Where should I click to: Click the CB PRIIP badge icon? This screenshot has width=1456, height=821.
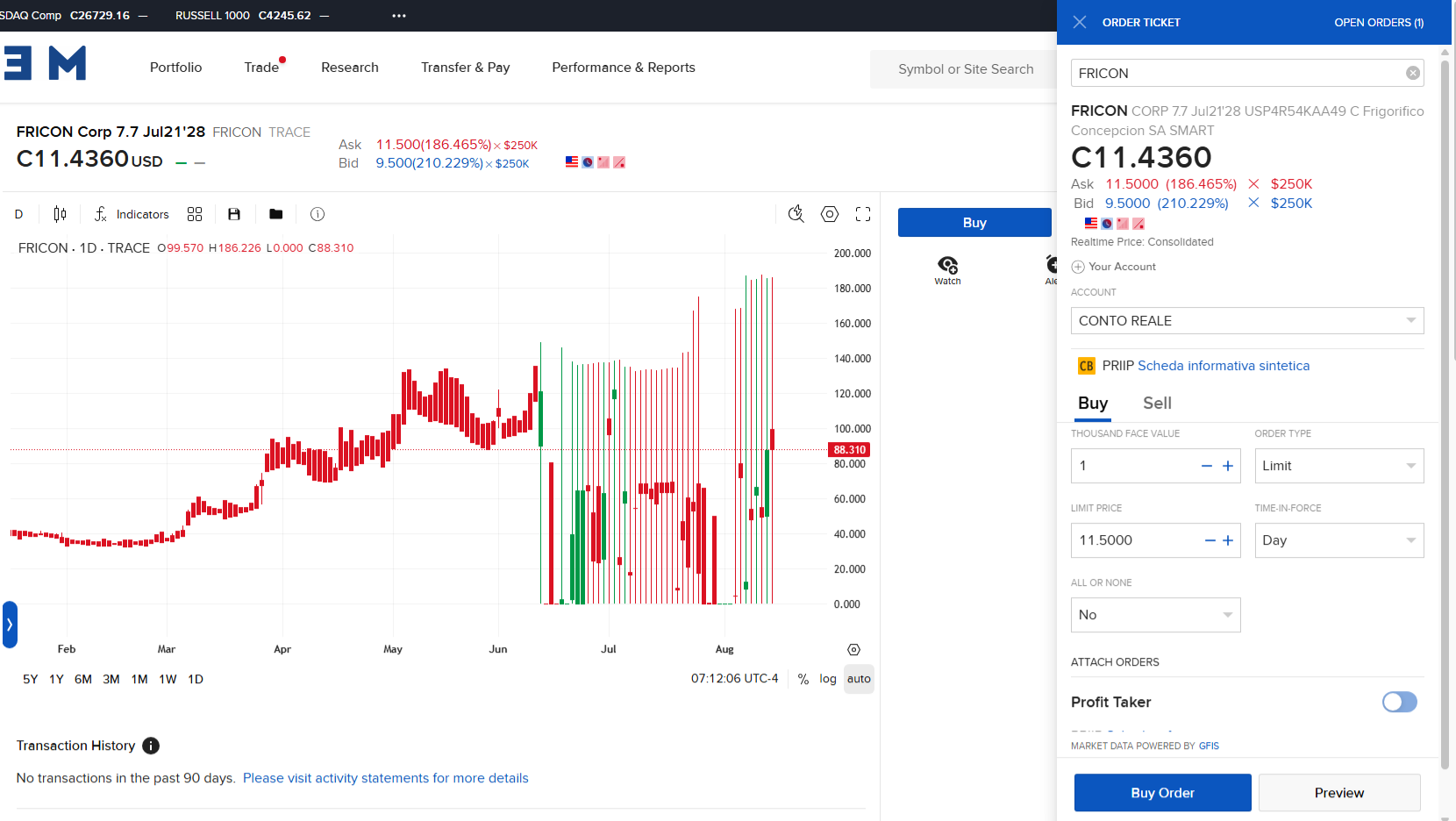1087,366
